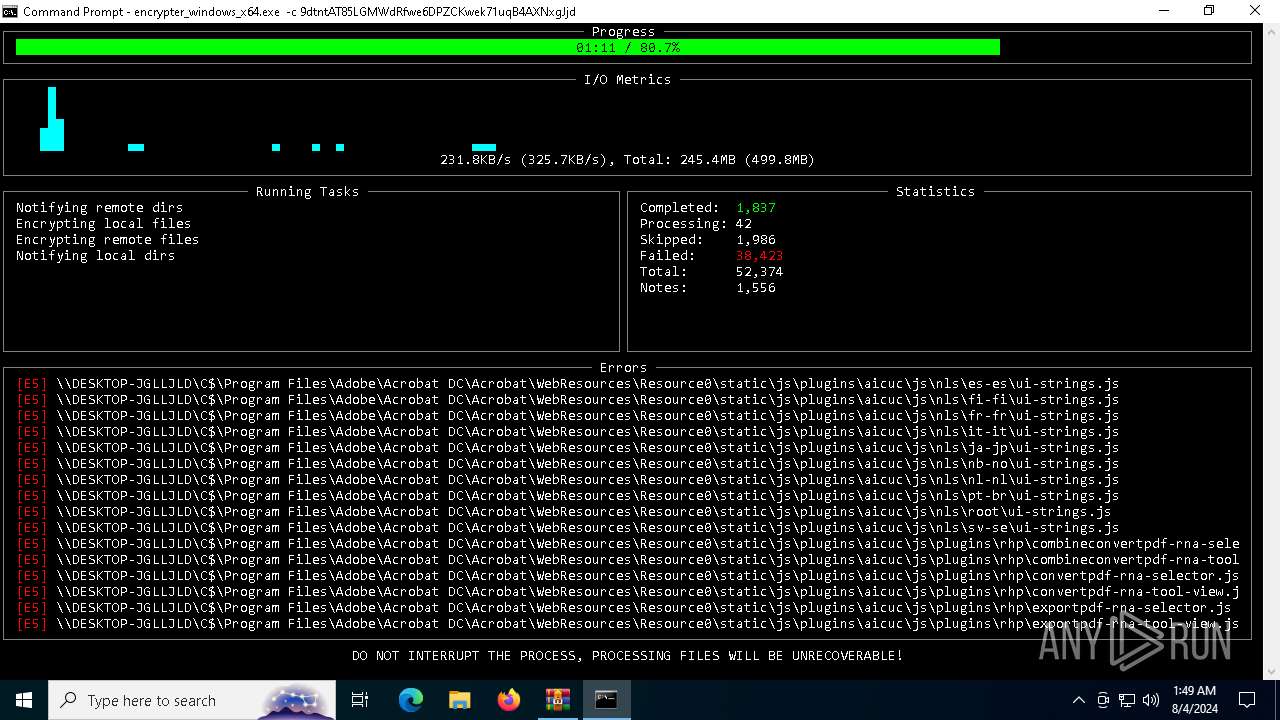The height and width of the screenshot is (720, 1280).
Task: Click the Type here to search box
Action: coord(192,700)
